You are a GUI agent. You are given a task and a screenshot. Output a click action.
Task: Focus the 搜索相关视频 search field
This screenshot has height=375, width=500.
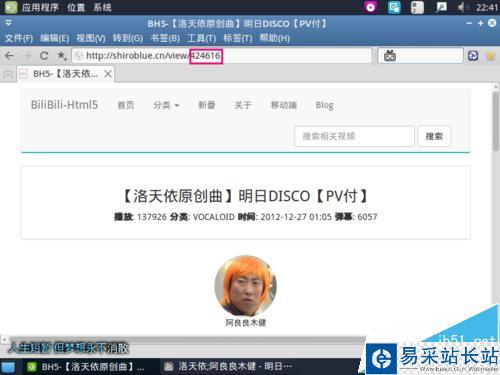click(354, 136)
